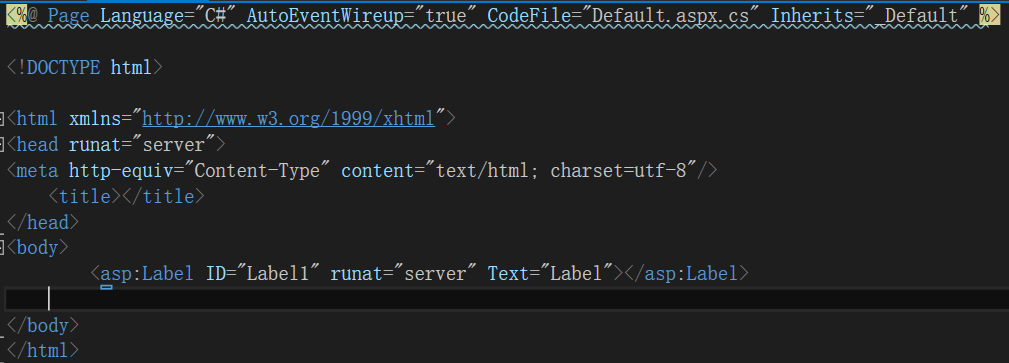Click the closing body tag
Screen dimensions: 1009x363
click(x=42, y=325)
